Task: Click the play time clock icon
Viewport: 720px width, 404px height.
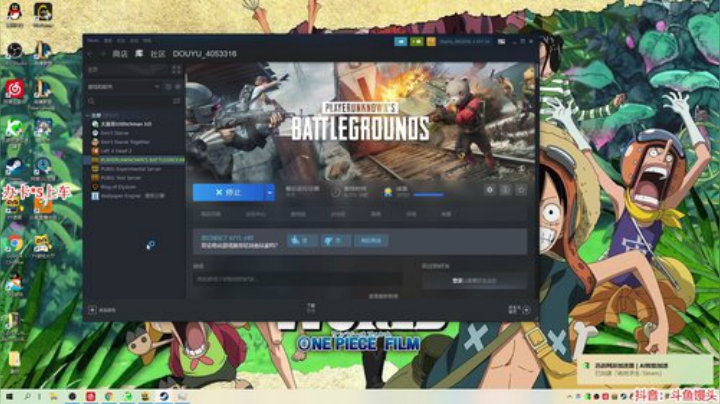Action: click(336, 192)
